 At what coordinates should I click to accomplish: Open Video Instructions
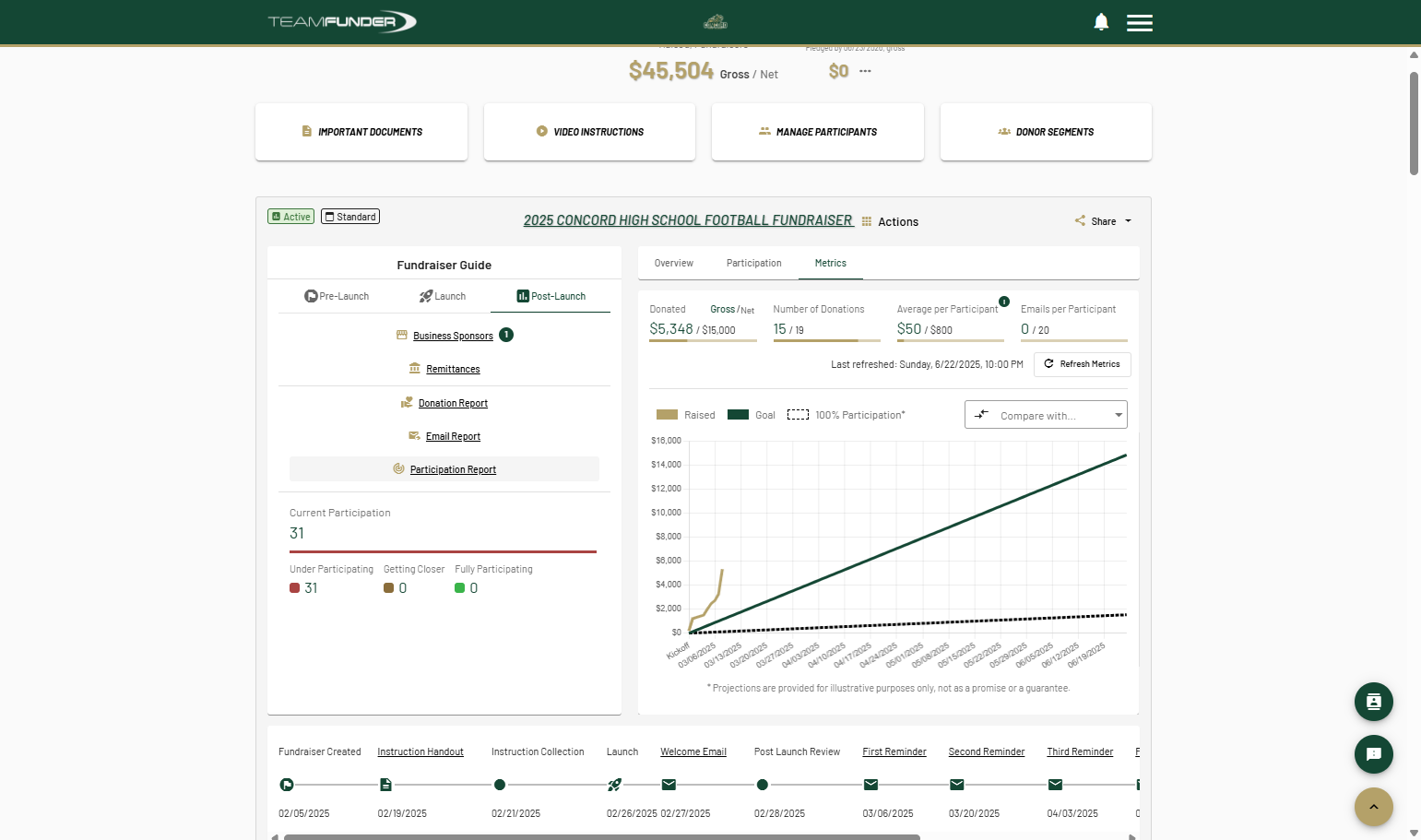589,132
